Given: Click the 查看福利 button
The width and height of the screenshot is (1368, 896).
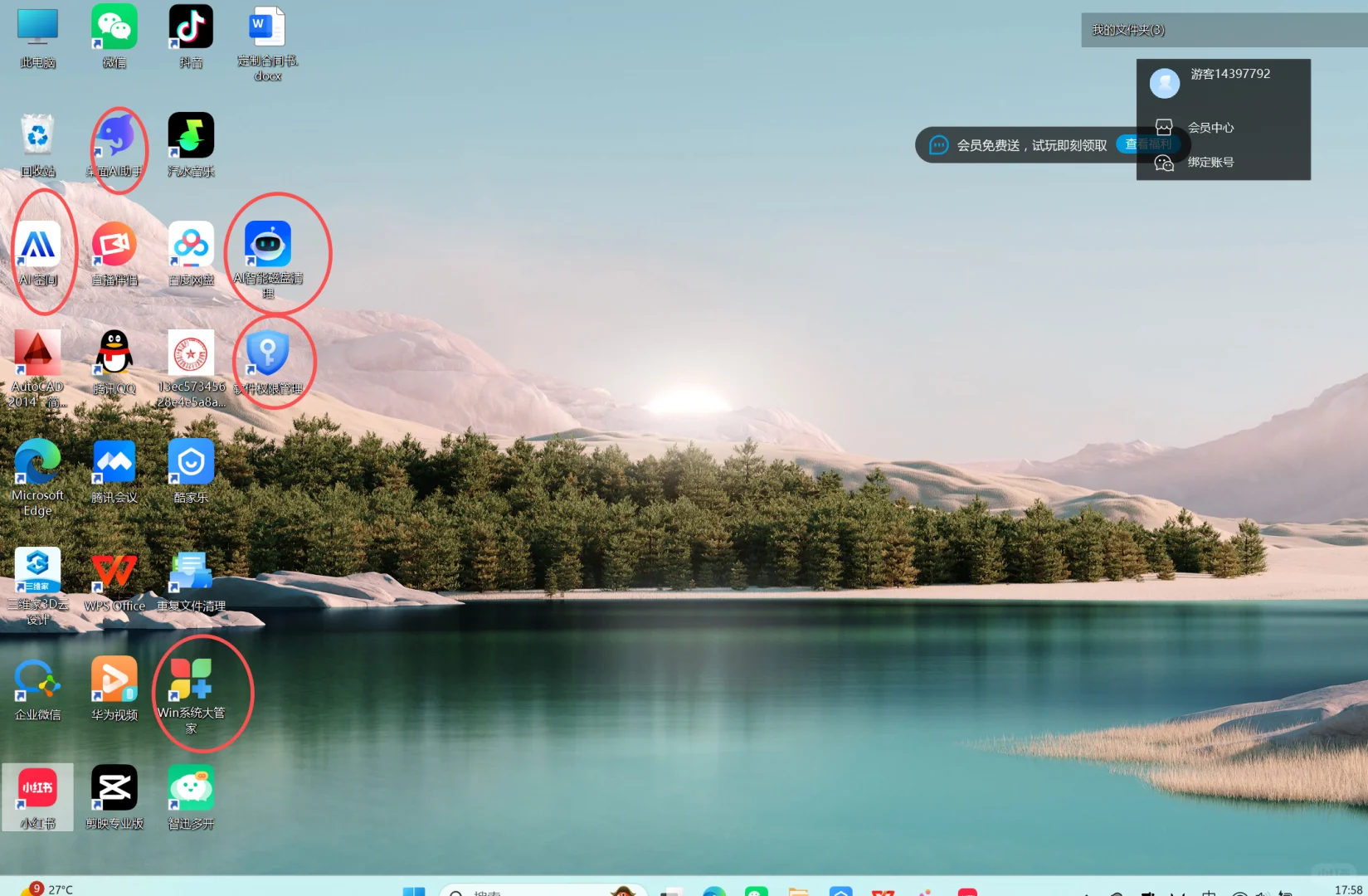Looking at the screenshot, I should pos(1148,144).
